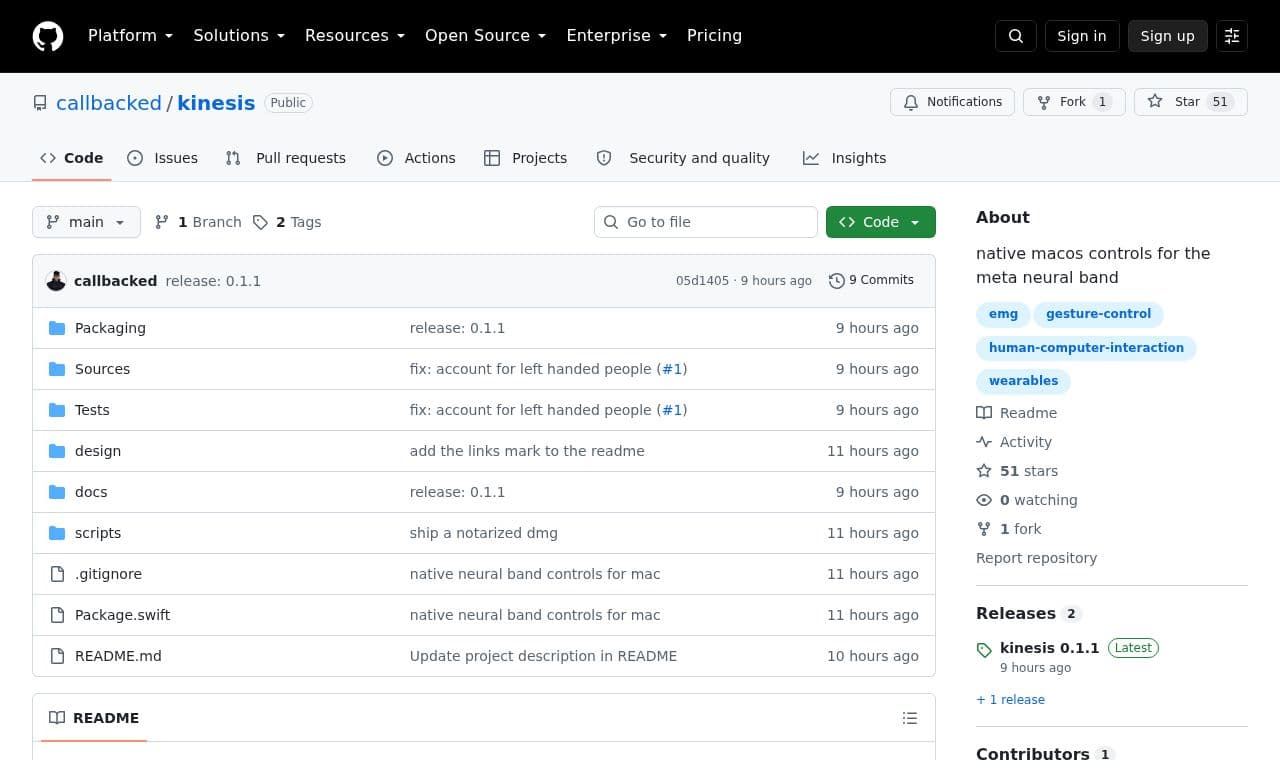Expand the Platform menu
Image resolution: width=1280 pixels, height=760 pixels.
click(x=131, y=36)
